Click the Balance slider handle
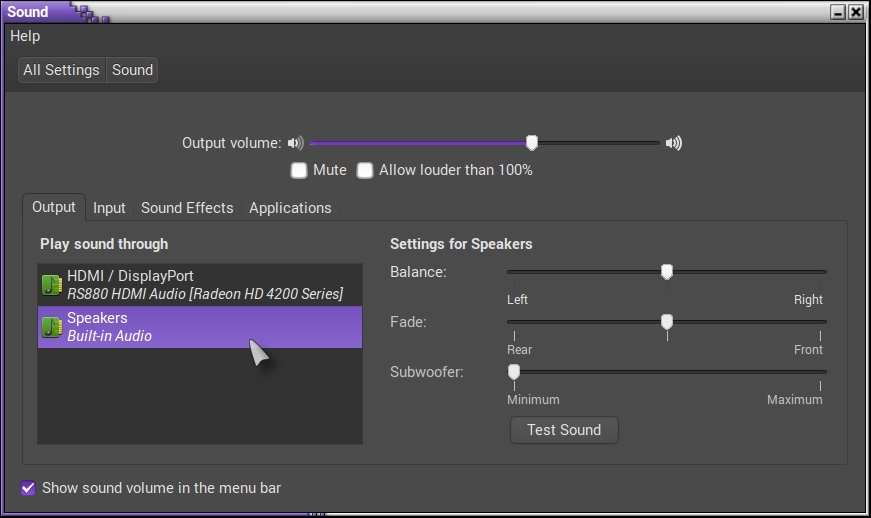Image resolution: width=871 pixels, height=518 pixels. click(667, 272)
